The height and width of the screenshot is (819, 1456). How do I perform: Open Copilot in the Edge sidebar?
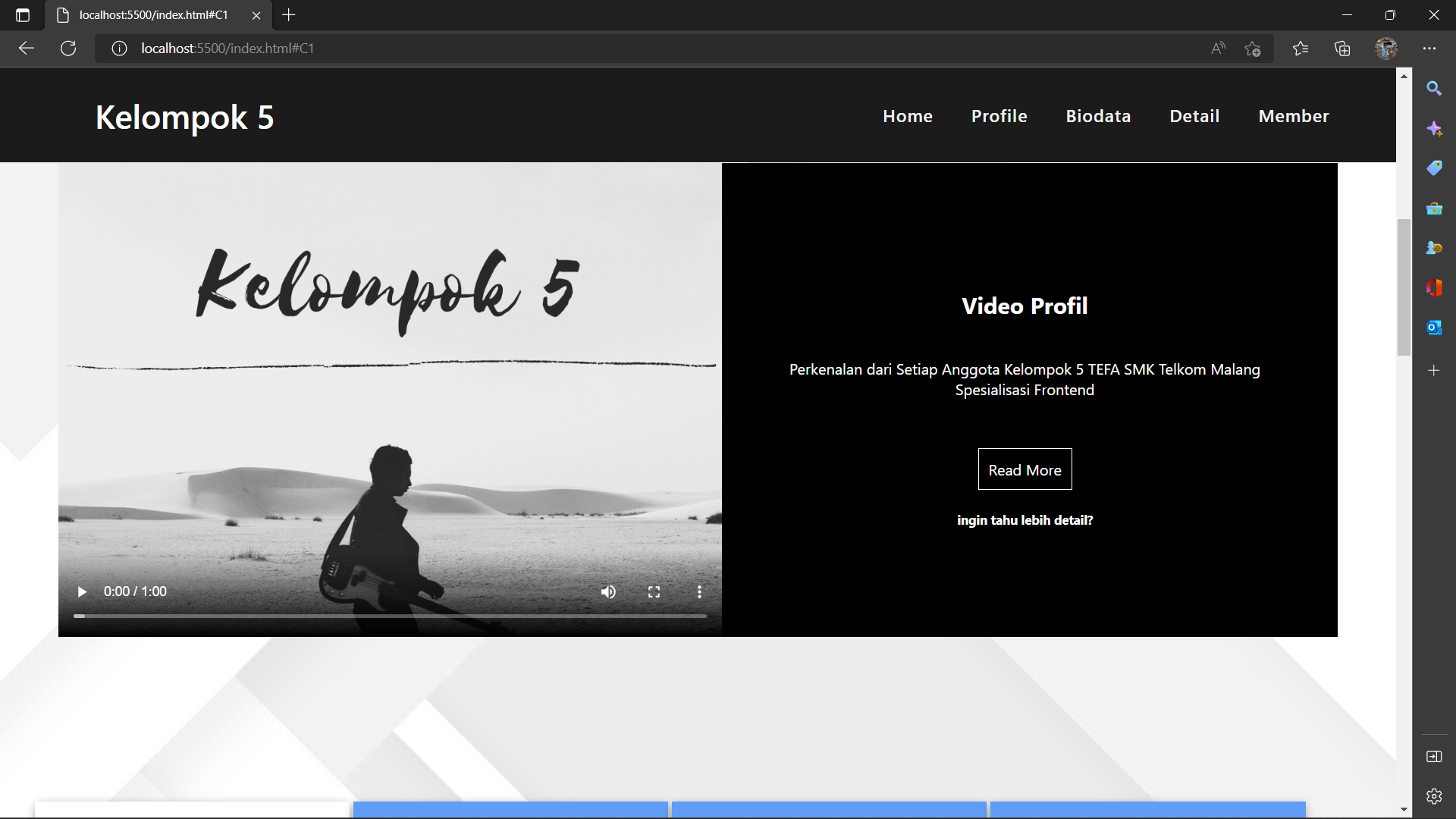(1434, 128)
